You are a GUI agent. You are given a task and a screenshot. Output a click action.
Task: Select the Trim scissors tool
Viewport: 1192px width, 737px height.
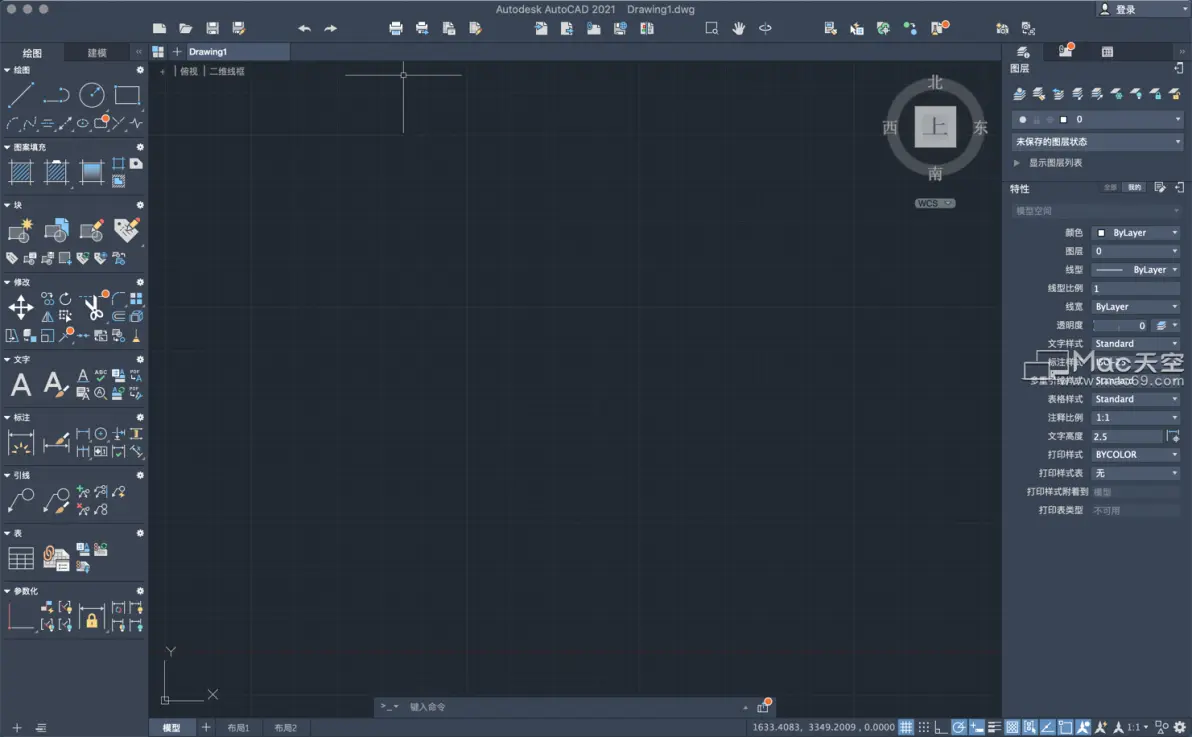93,308
